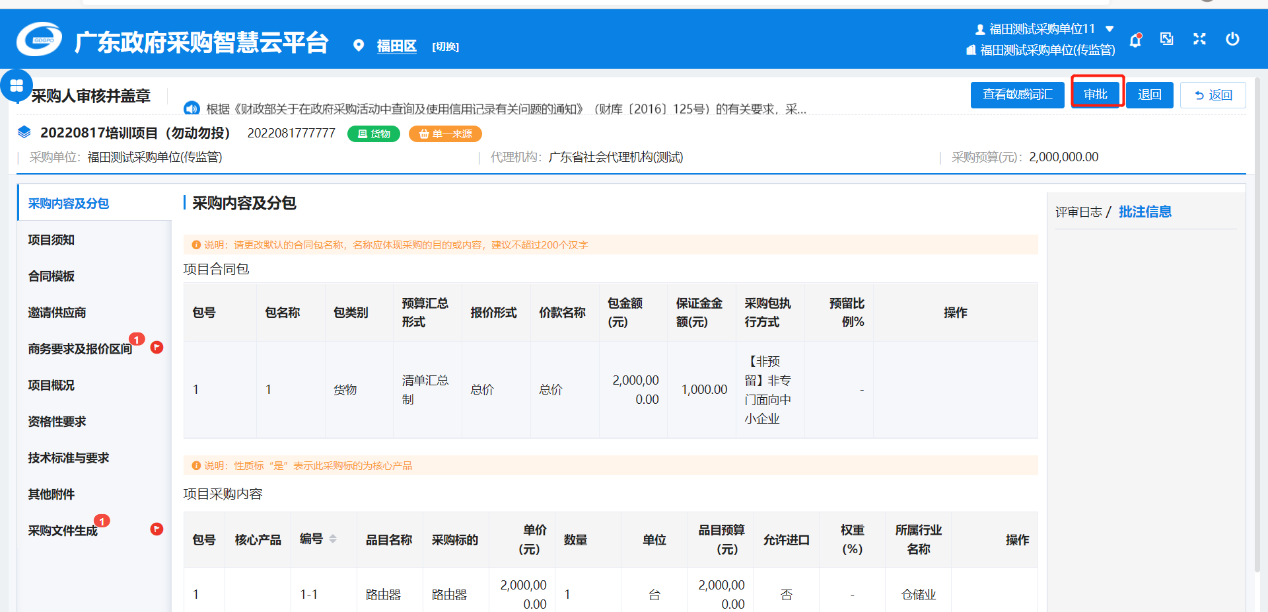Select the 采购内容及分包 sidebar tab
1268x612 pixels.
(94, 203)
